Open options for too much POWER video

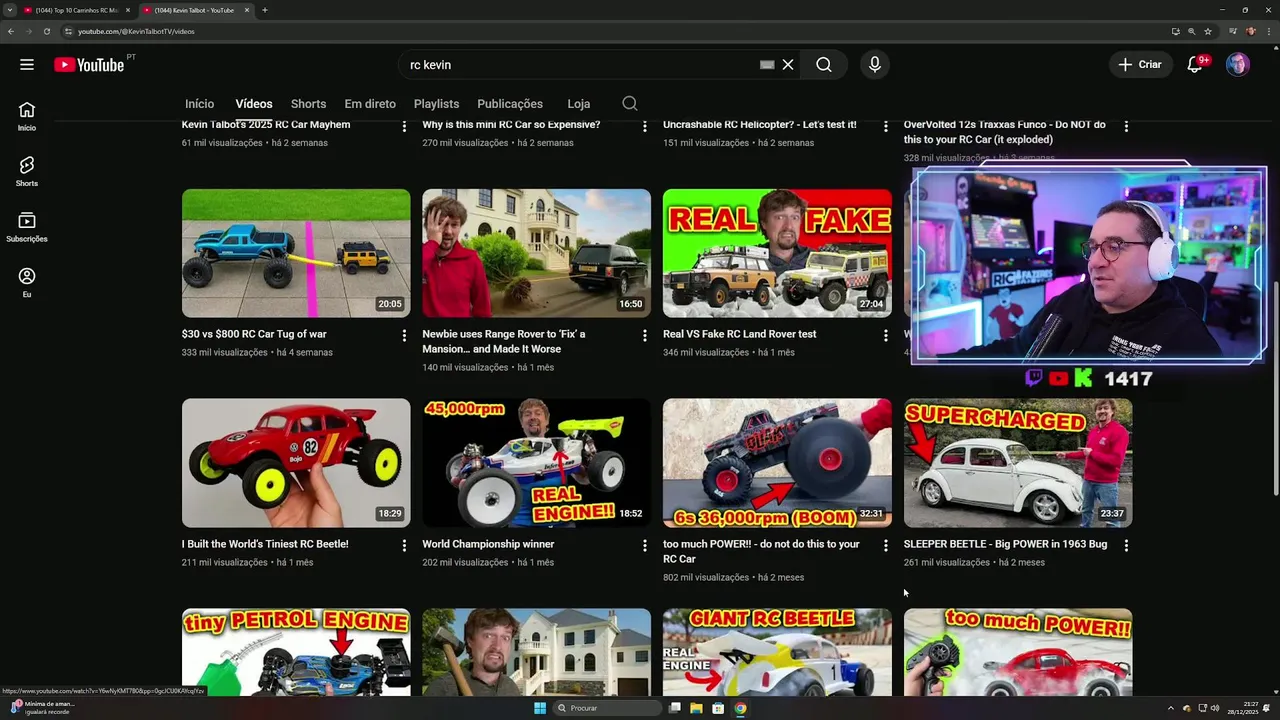point(885,546)
